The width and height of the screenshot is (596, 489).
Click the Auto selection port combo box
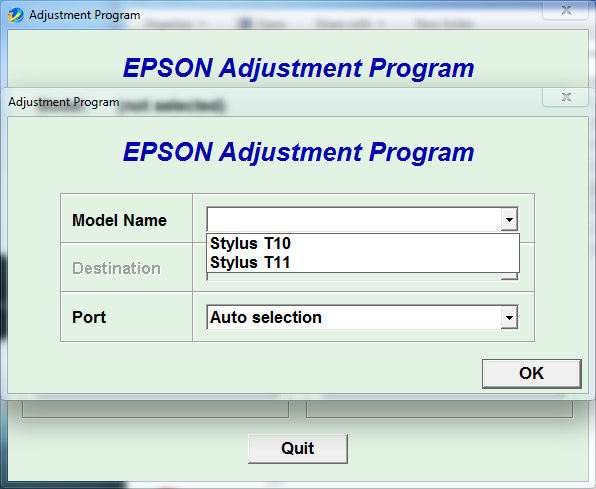363,317
